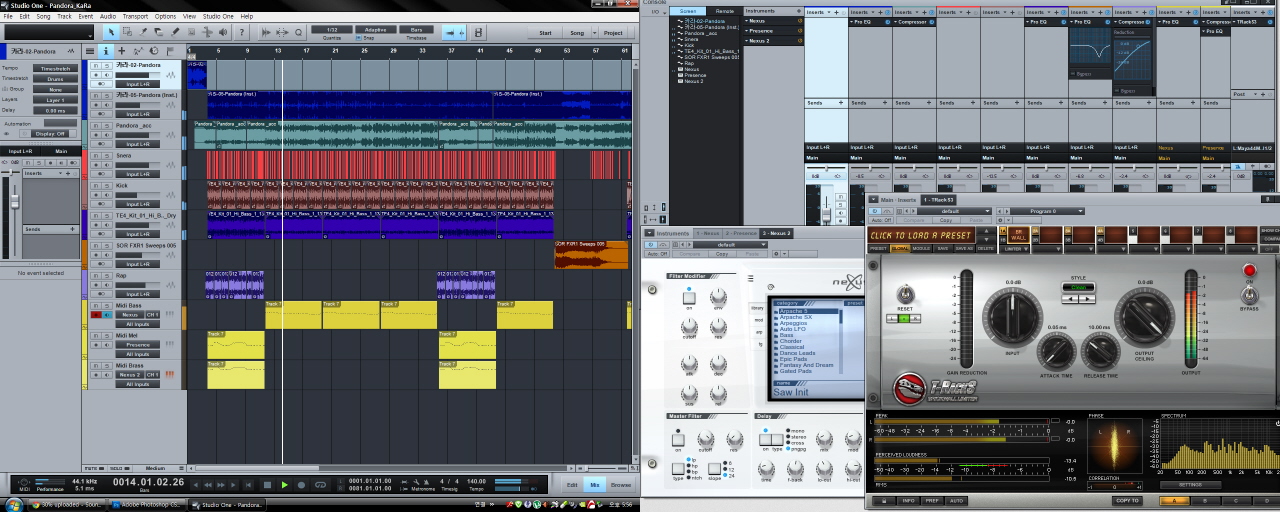The height and width of the screenshot is (512, 1280).
Task: Solo the Kick track
Action: click(x=107, y=185)
